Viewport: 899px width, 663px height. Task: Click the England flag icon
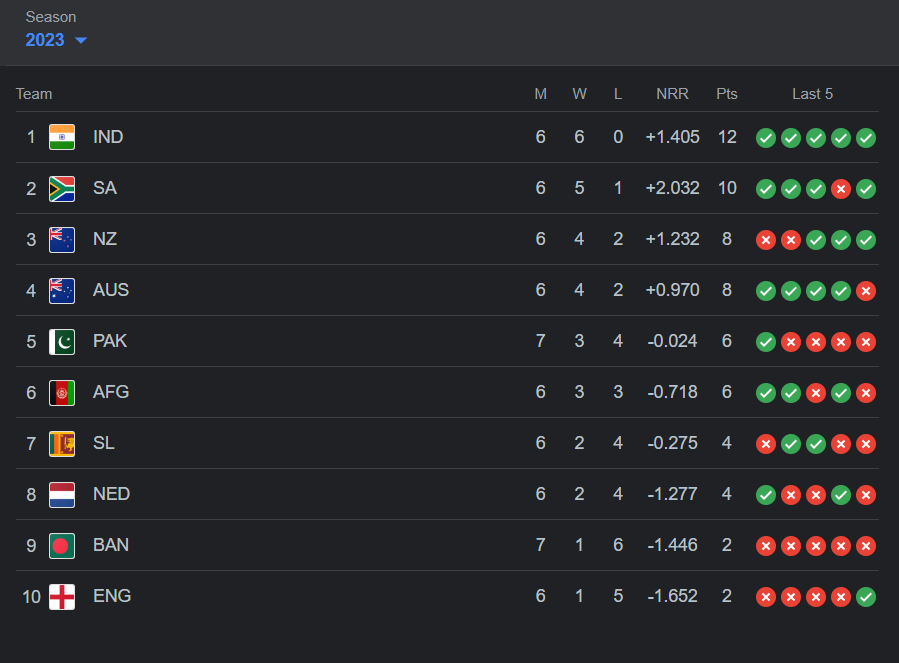(x=62, y=596)
